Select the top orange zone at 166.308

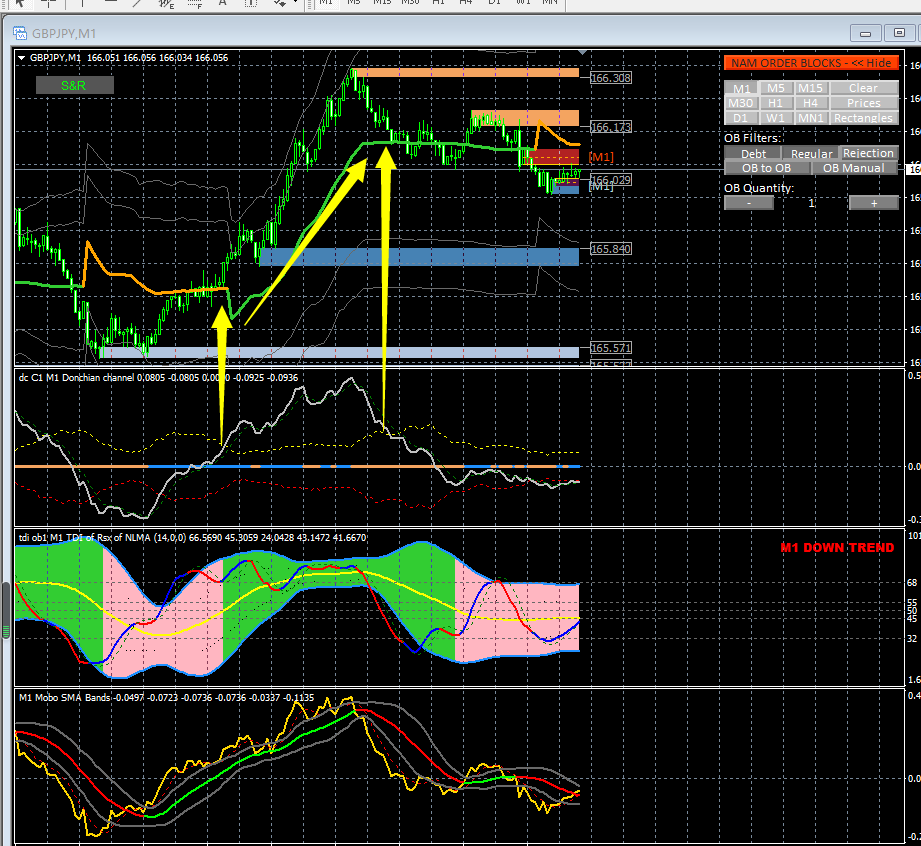(x=468, y=73)
